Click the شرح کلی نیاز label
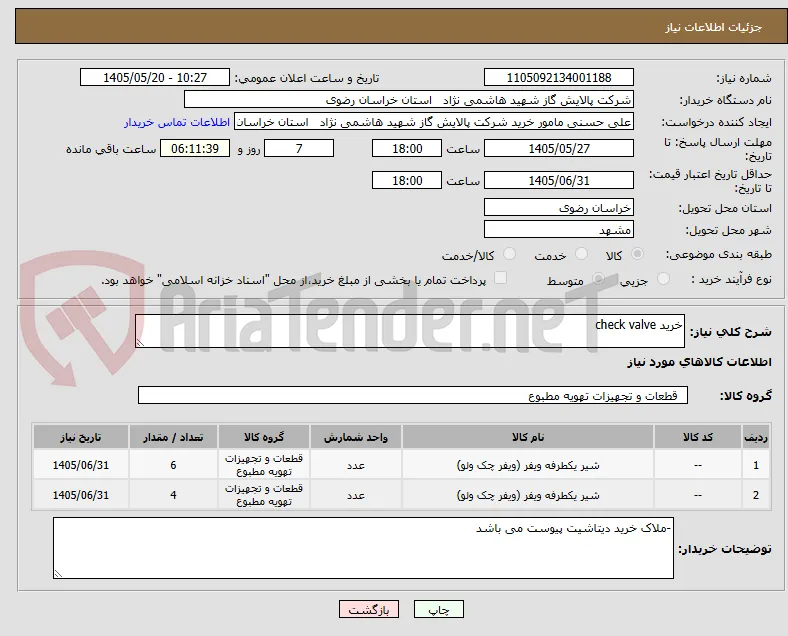This screenshot has width=788, height=636. tap(731, 332)
